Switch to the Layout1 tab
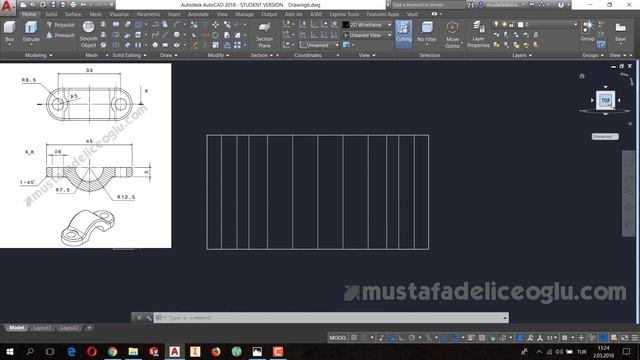This screenshot has width=640, height=360. tap(42, 328)
